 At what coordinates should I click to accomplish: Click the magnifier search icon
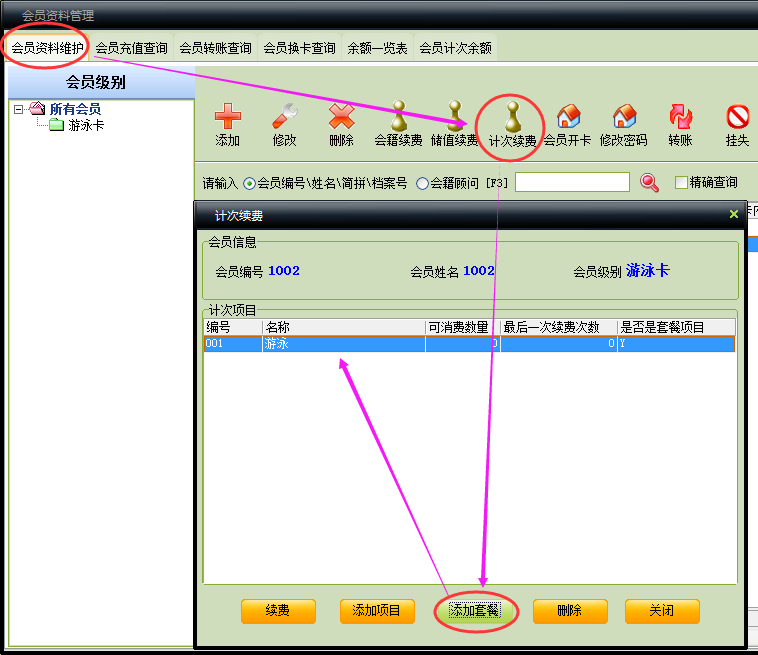tap(649, 183)
